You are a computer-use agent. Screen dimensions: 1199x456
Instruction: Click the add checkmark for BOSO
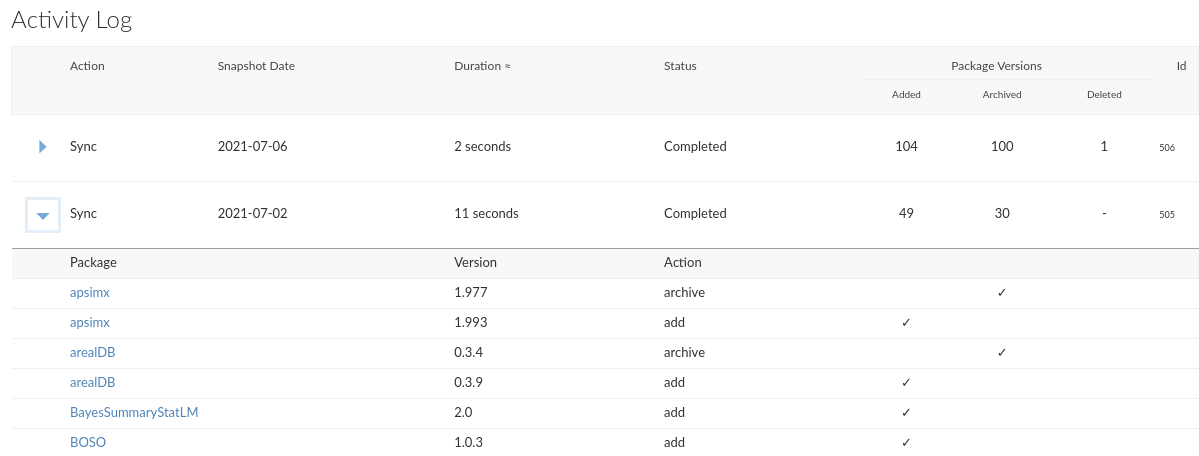[906, 442]
